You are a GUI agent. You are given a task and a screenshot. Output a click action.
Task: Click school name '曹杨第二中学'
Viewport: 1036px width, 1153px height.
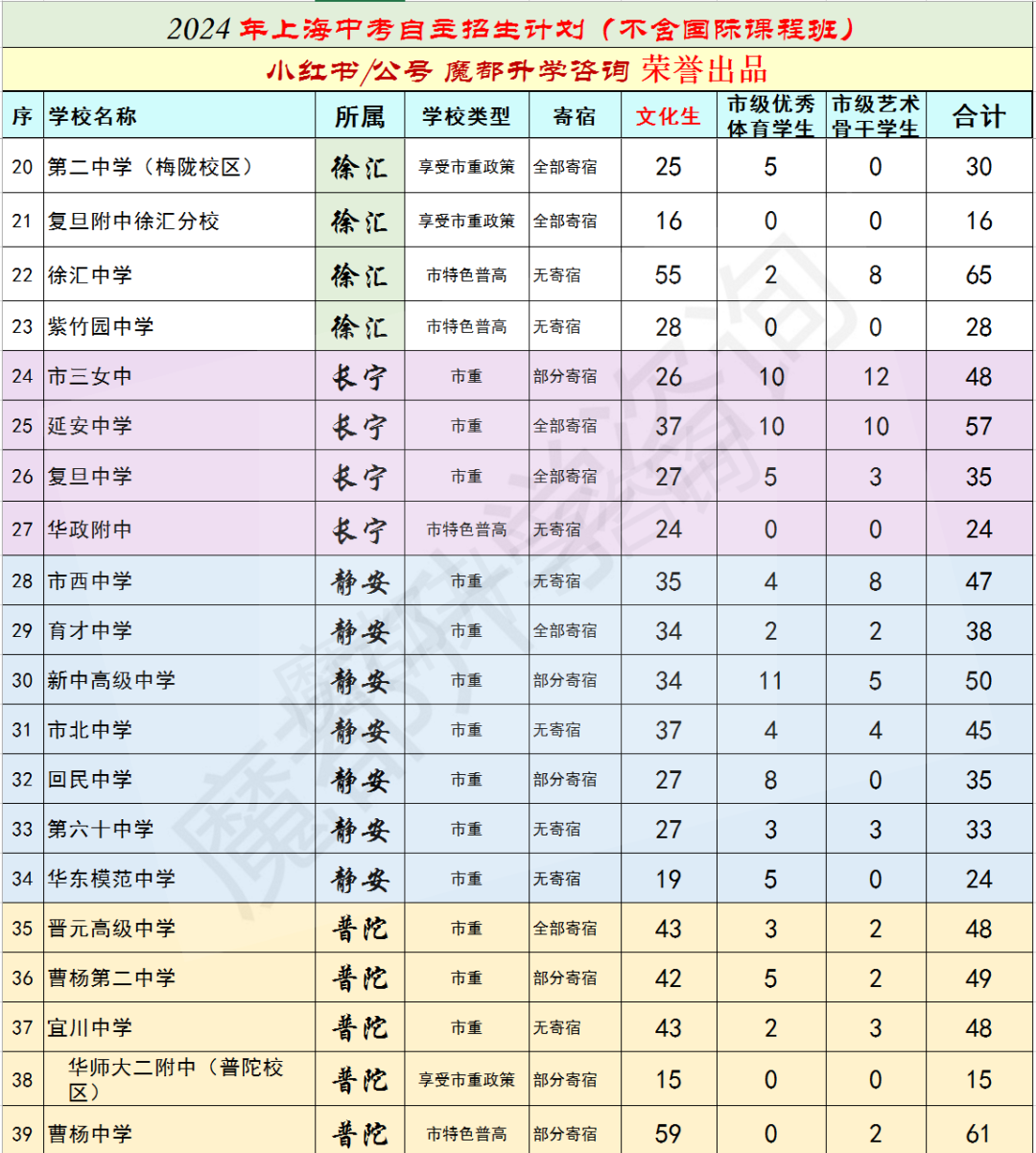click(111, 978)
